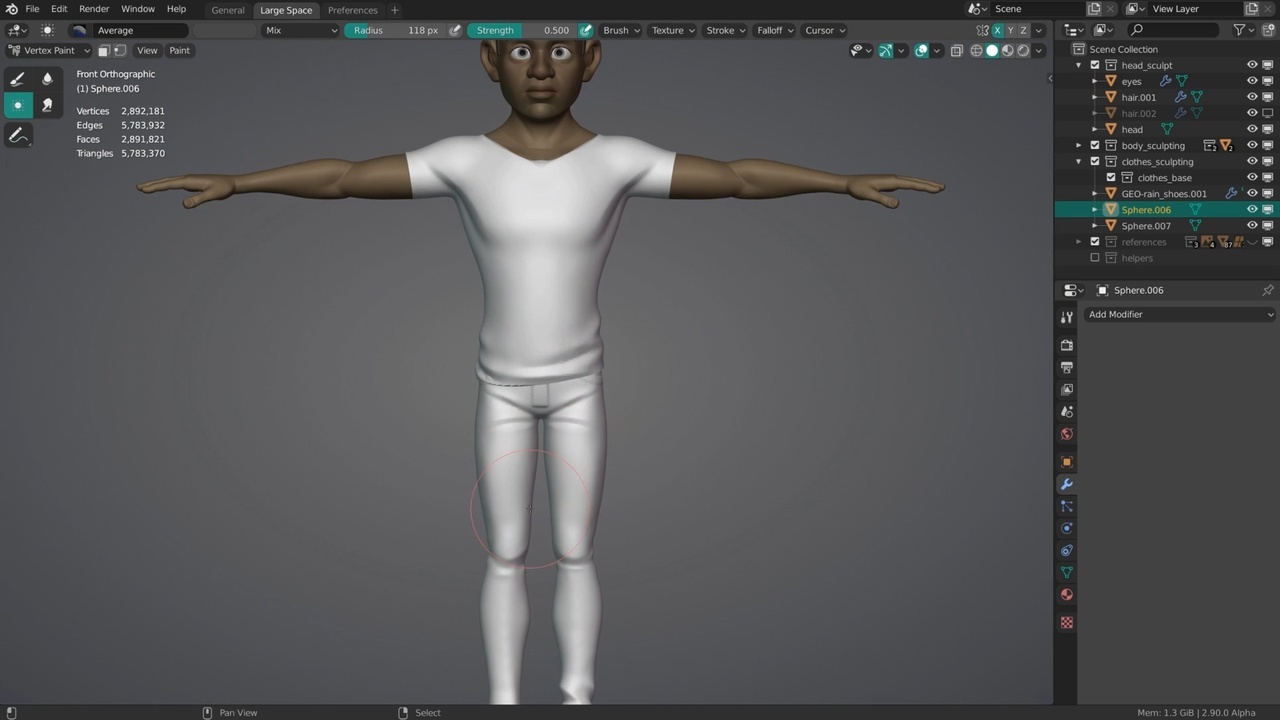Viewport: 1280px width, 720px height.
Task: Enable the helpers collection checkbox
Action: click(1095, 258)
